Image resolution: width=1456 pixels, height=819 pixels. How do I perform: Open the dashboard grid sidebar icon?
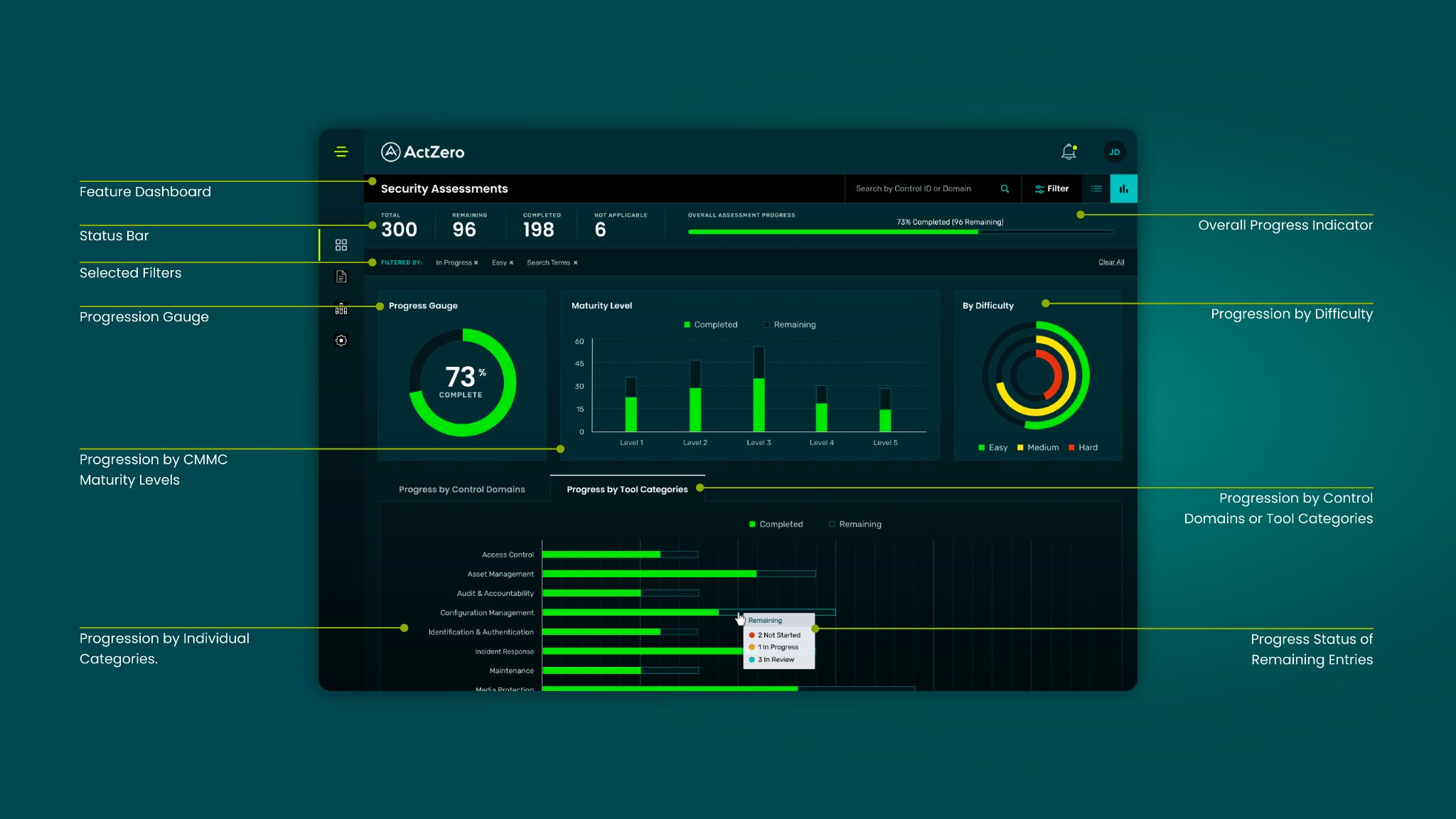[x=341, y=245]
